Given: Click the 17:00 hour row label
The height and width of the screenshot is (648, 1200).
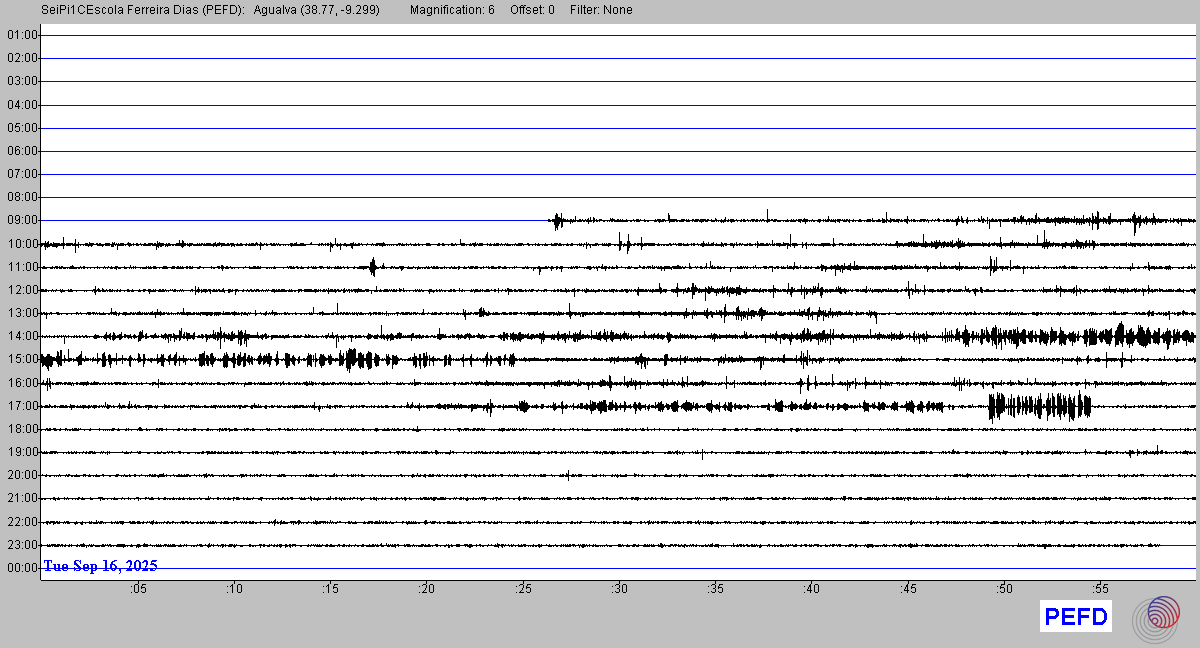Looking at the screenshot, I should [x=22, y=406].
